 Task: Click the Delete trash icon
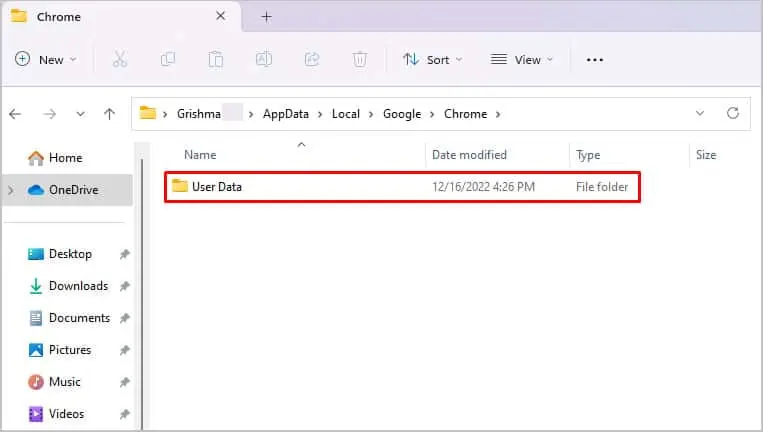tap(360, 59)
